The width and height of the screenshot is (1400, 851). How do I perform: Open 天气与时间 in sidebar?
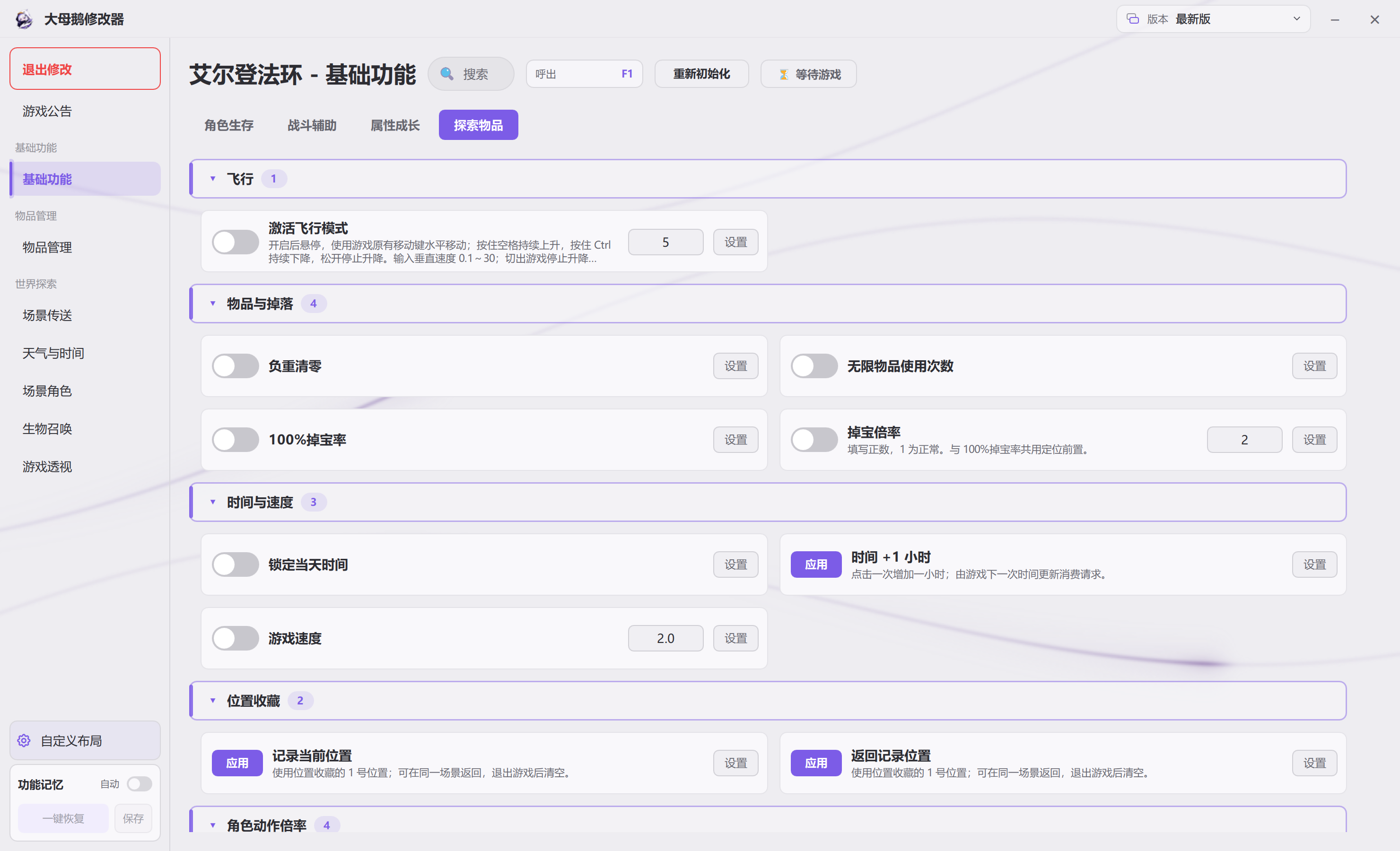tap(85, 353)
